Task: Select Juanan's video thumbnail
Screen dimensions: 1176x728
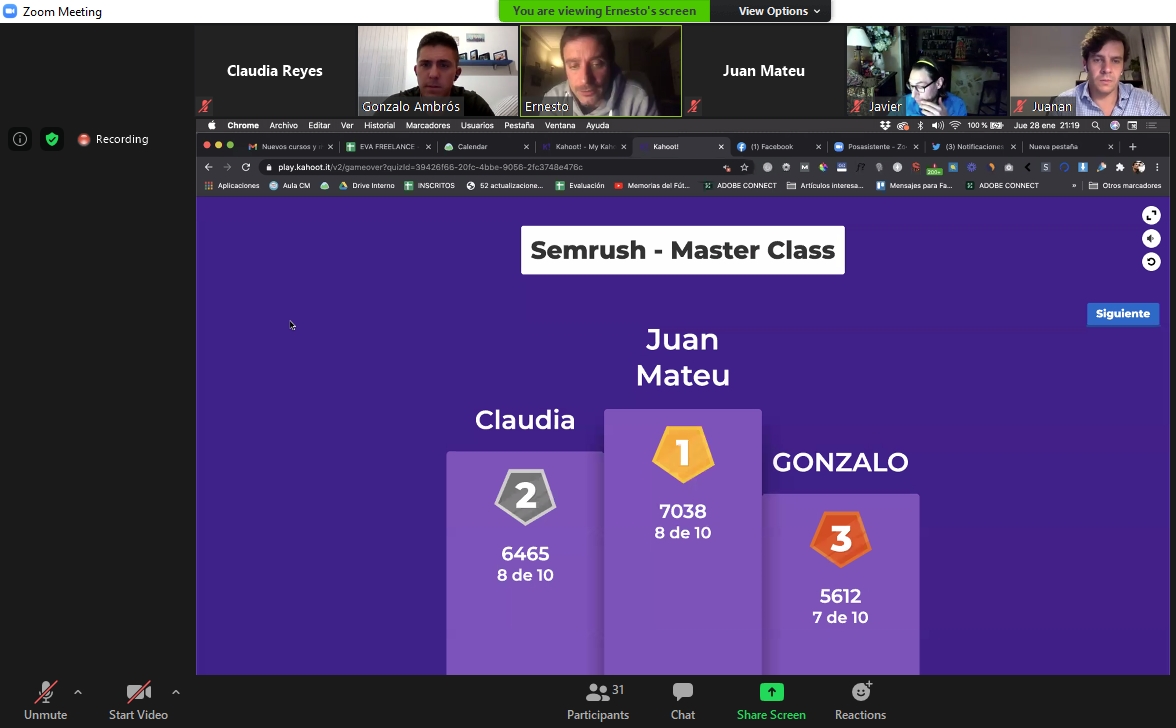Action: [x=1090, y=70]
